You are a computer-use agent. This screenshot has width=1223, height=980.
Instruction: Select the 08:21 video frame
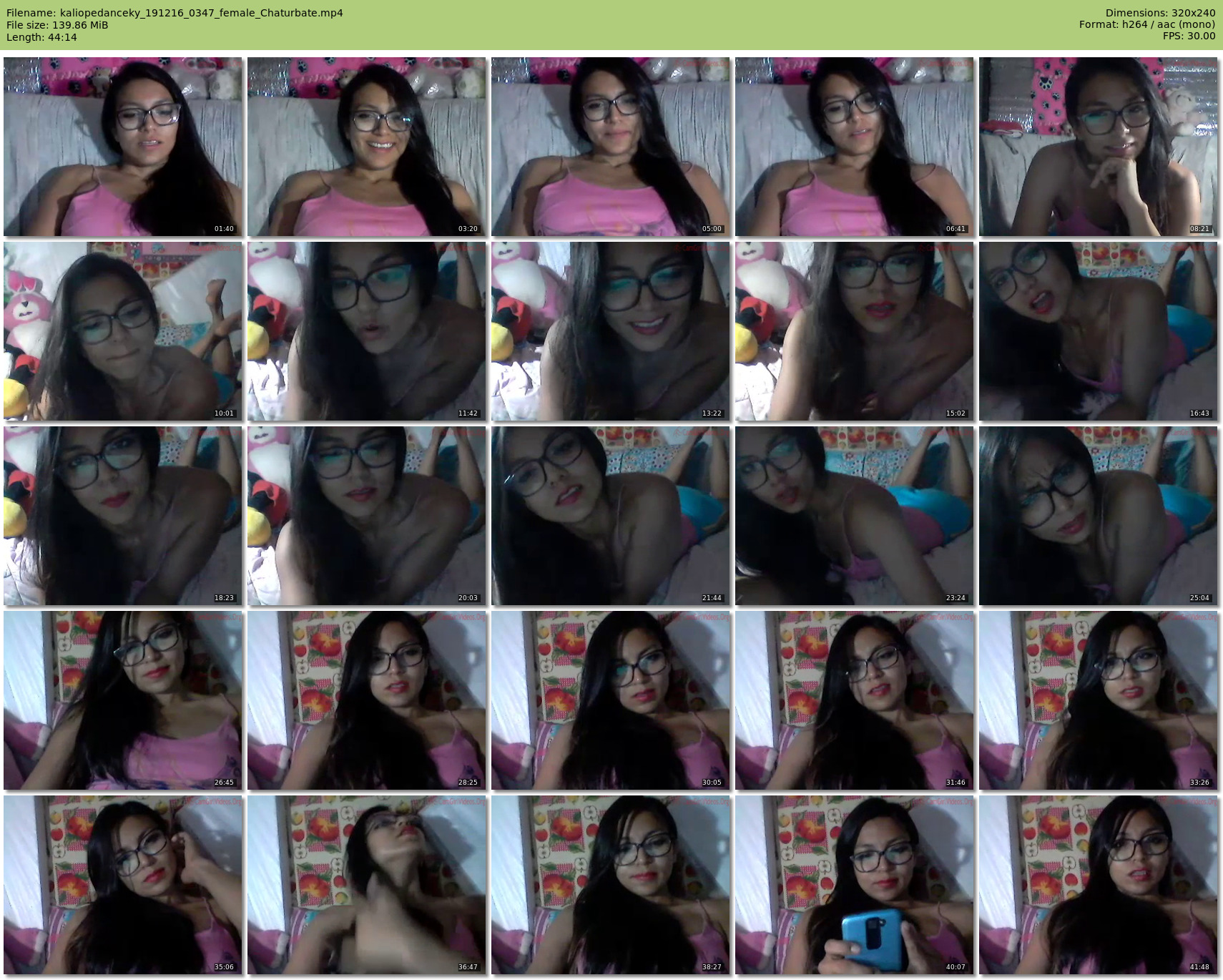[x=1099, y=147]
